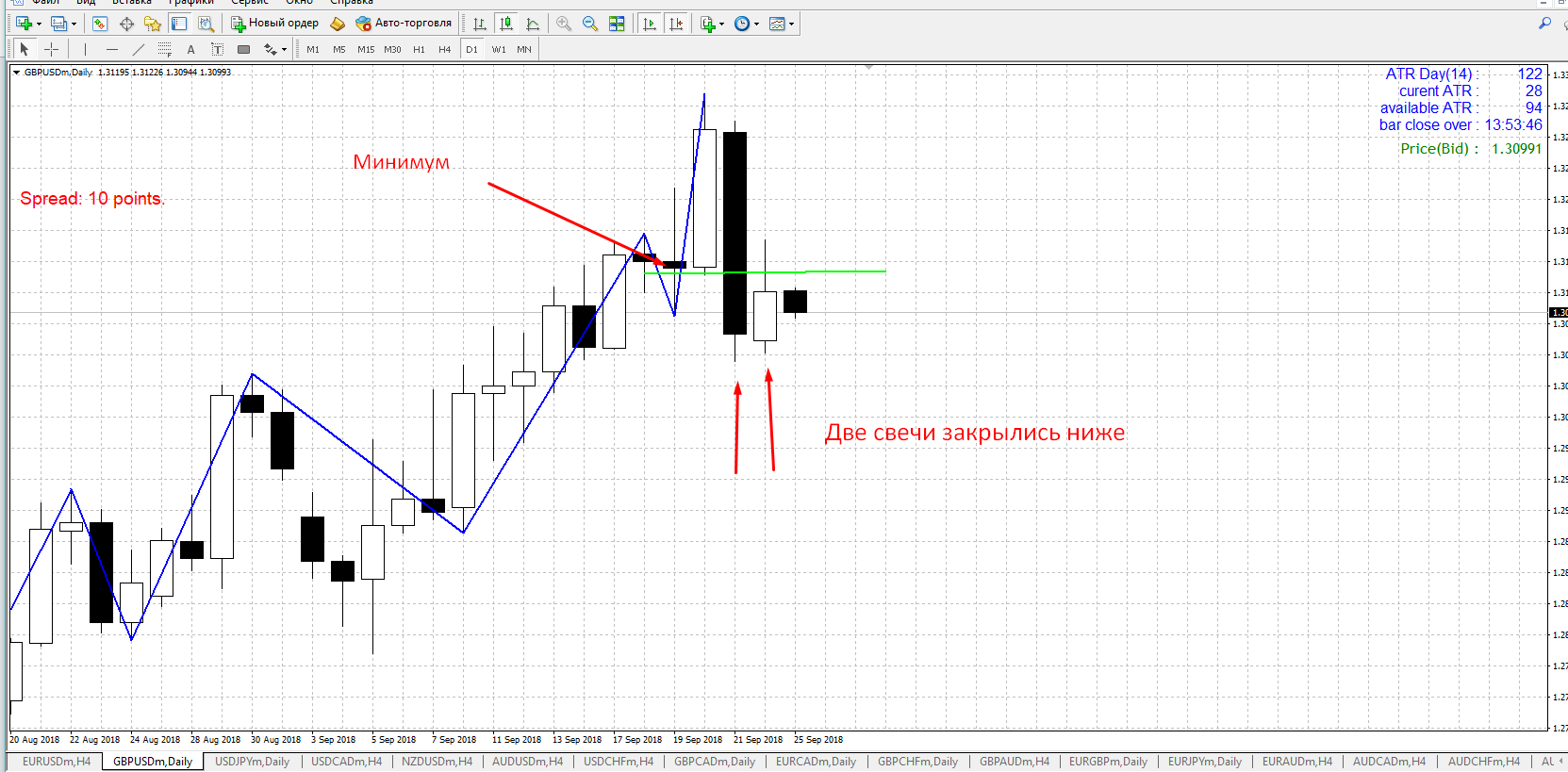
Task: Select the standard cursor arrow tool
Action: click(25, 49)
